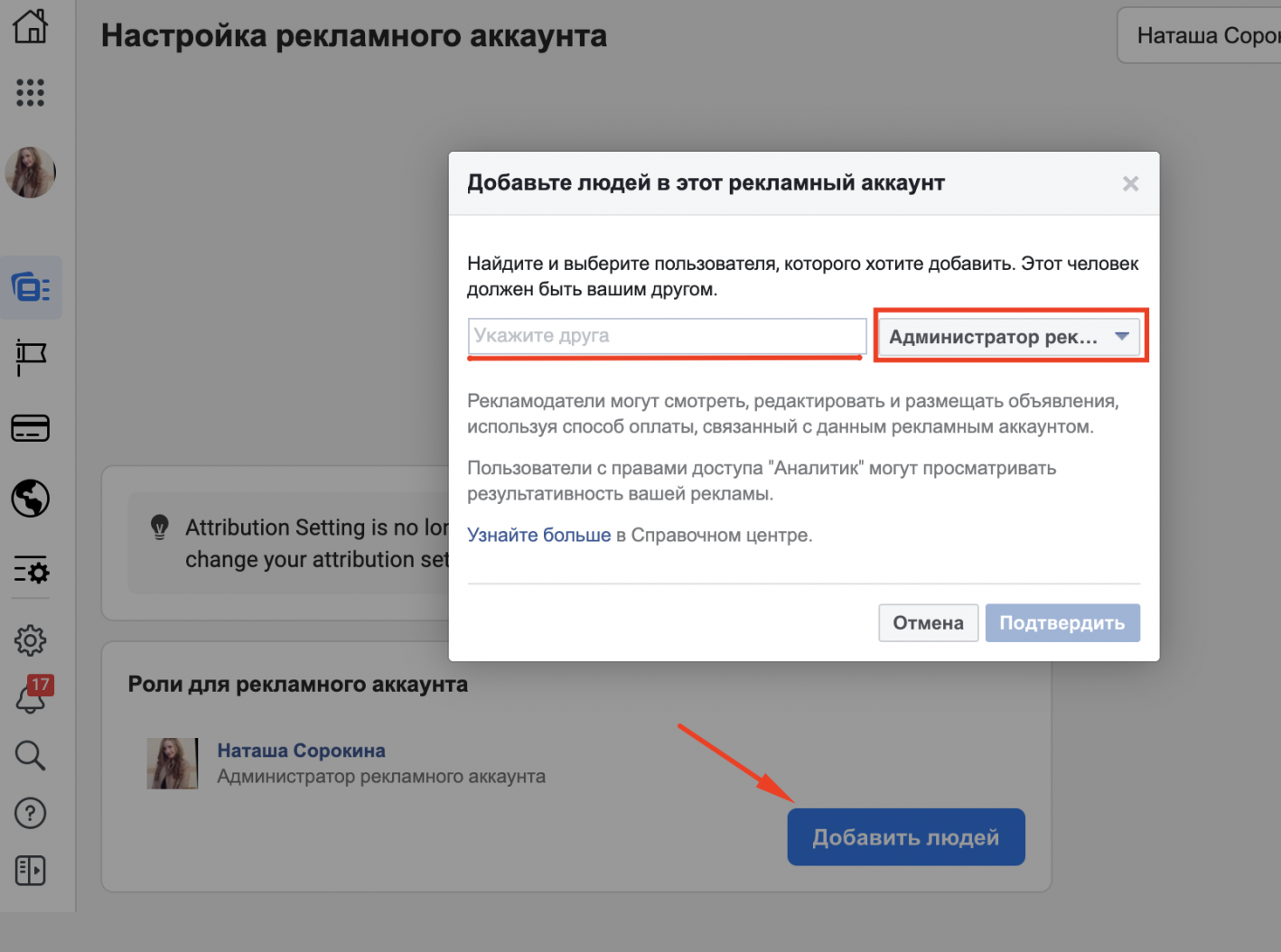Click the lightbulb tip icon

(160, 527)
